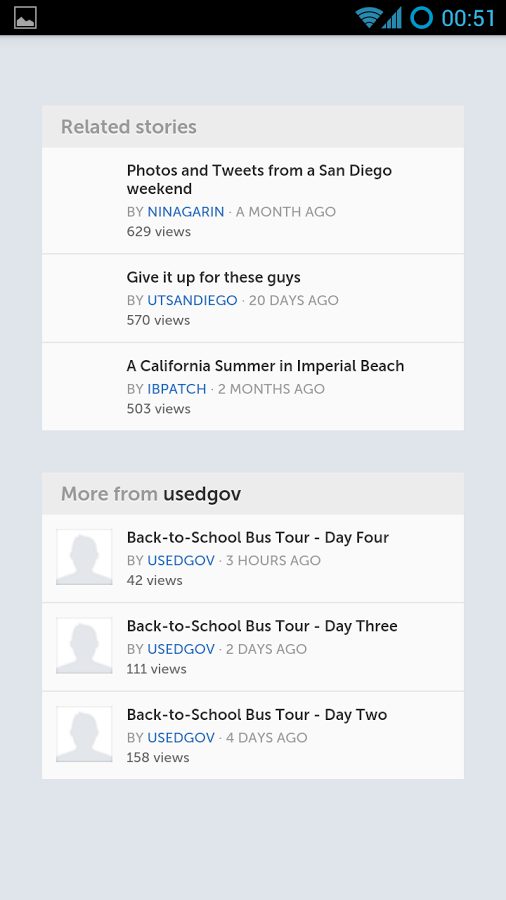Open USEDGOV link under Day Four story
The image size is (506, 900).
click(x=181, y=560)
